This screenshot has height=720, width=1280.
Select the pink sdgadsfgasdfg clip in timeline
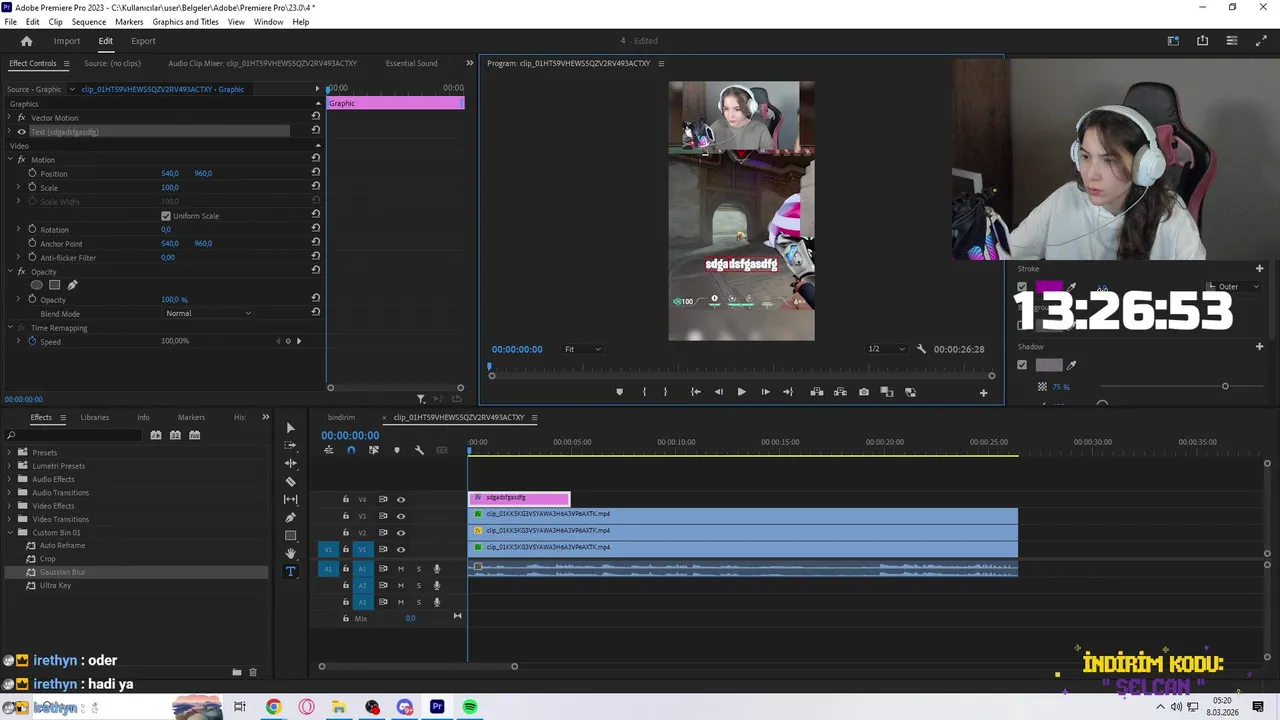pos(519,498)
